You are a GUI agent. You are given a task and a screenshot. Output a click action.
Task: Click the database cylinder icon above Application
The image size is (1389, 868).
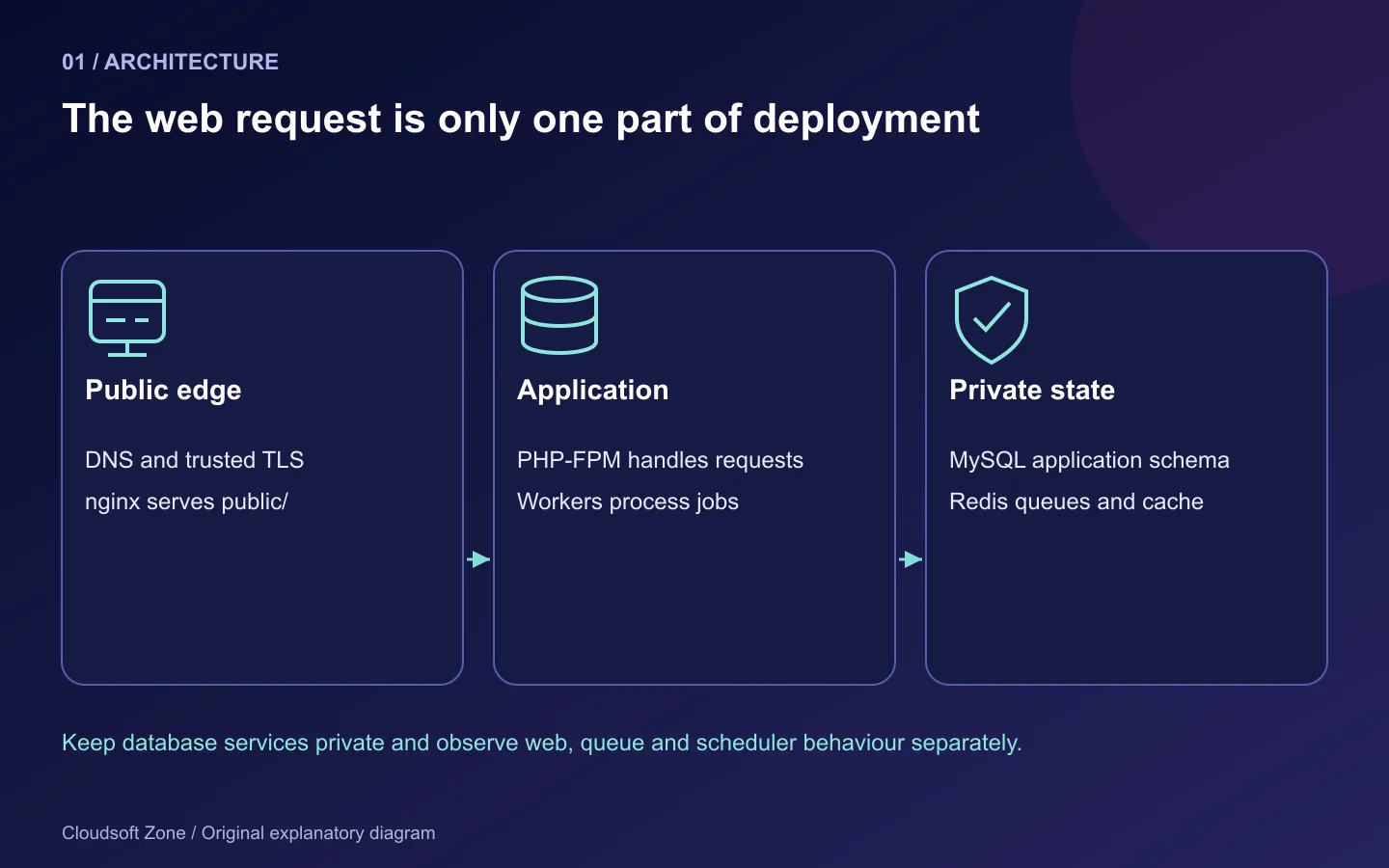click(x=559, y=315)
